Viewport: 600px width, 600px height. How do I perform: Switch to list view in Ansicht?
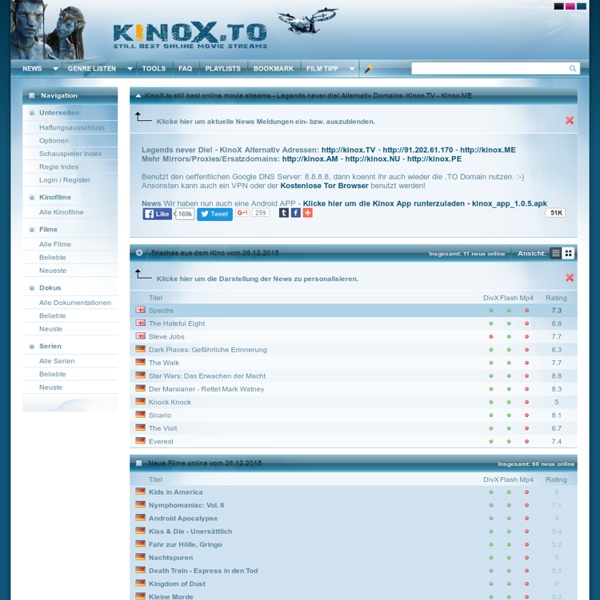(x=556, y=254)
